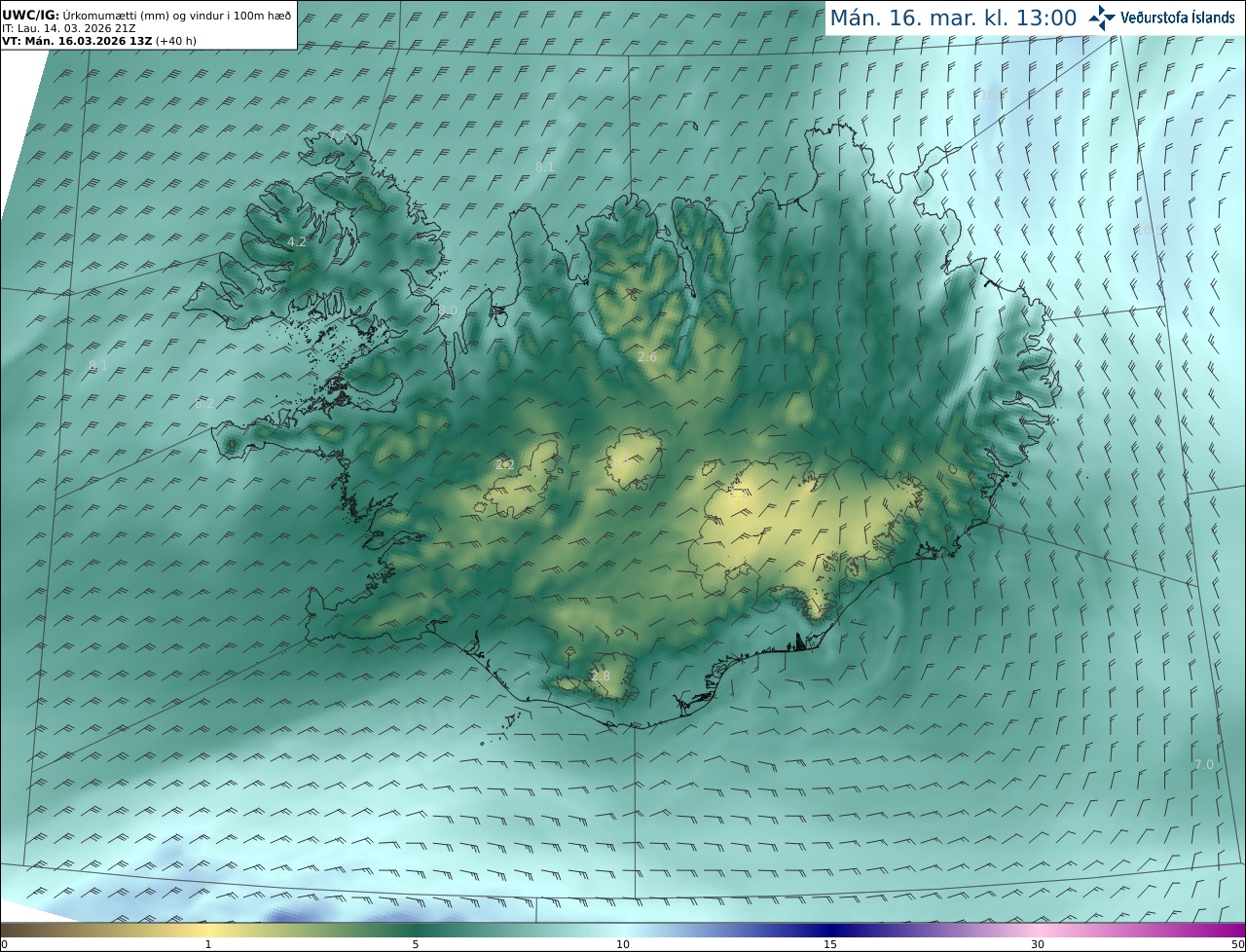Click the 'UWC/IG: Úrkomumætti (mm)' title line
Screen dimensions: 1246x952
[x=147, y=15]
